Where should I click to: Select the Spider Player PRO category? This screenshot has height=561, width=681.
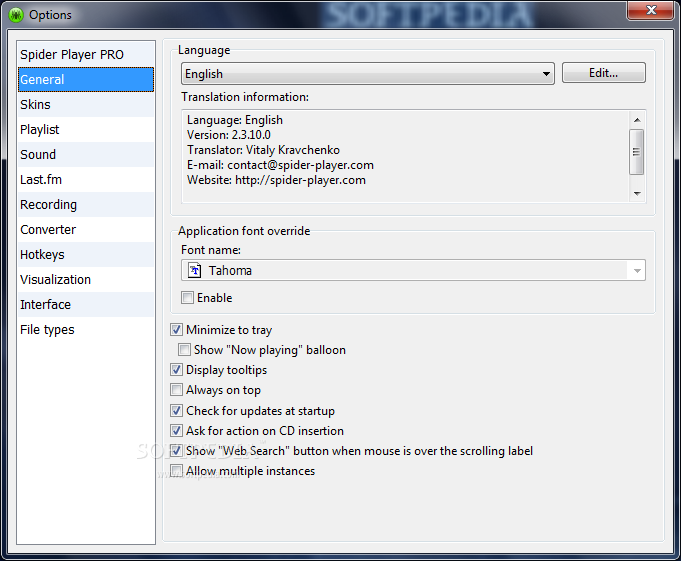tap(86, 55)
